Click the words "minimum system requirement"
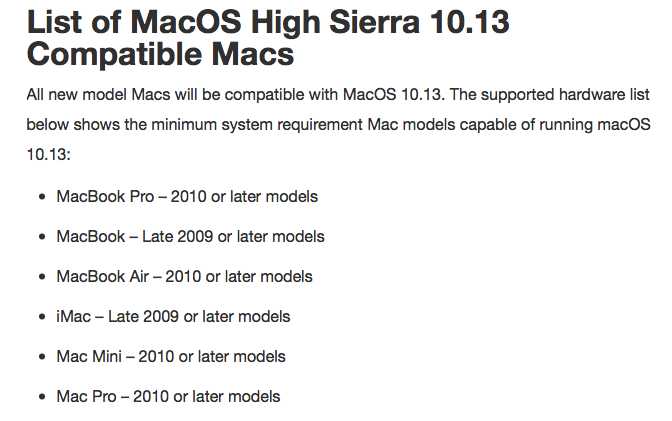 [257, 124]
